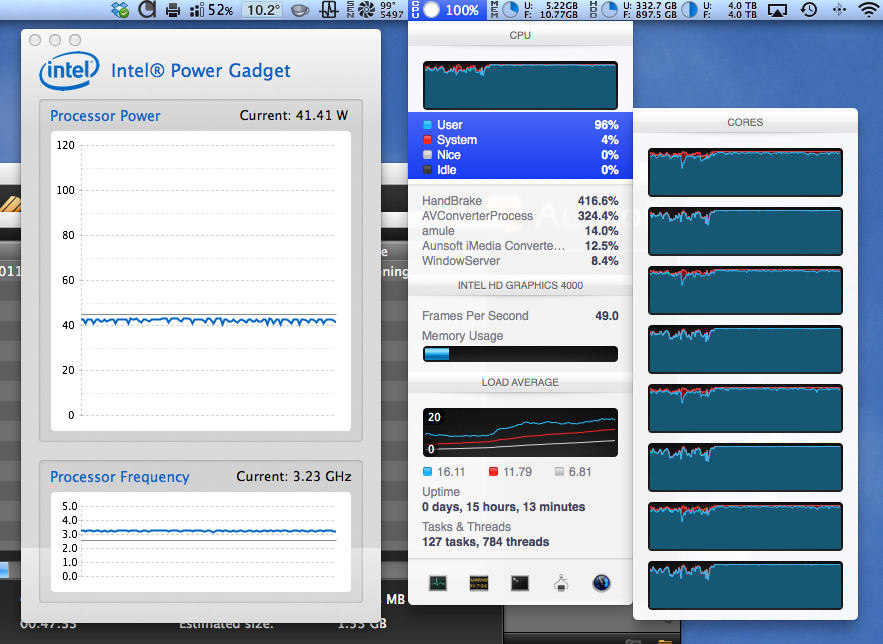
Task: Click the 6.81 load average value
Action: pyautogui.click(x=579, y=472)
